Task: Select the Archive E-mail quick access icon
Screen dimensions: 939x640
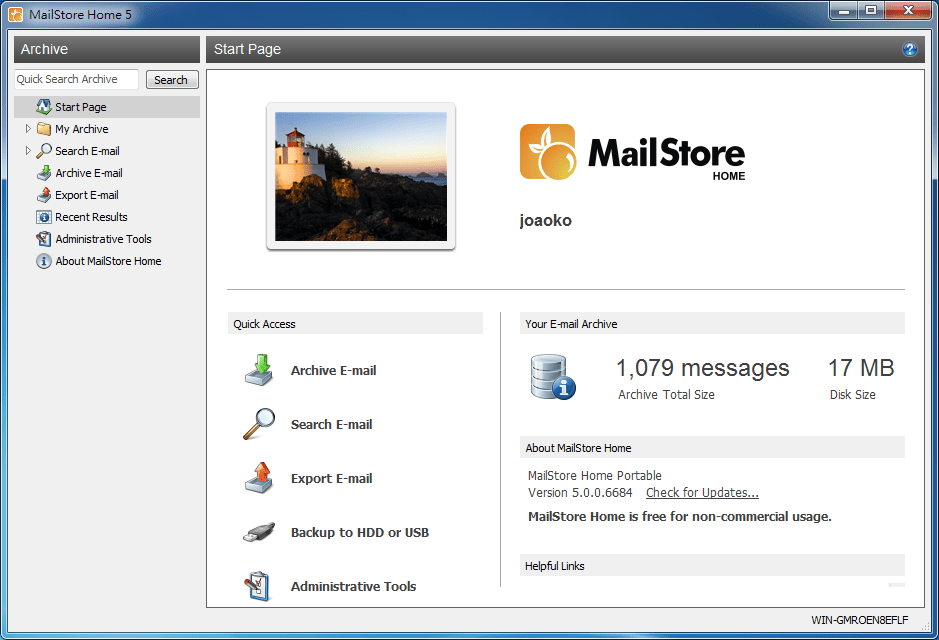Action: point(257,369)
